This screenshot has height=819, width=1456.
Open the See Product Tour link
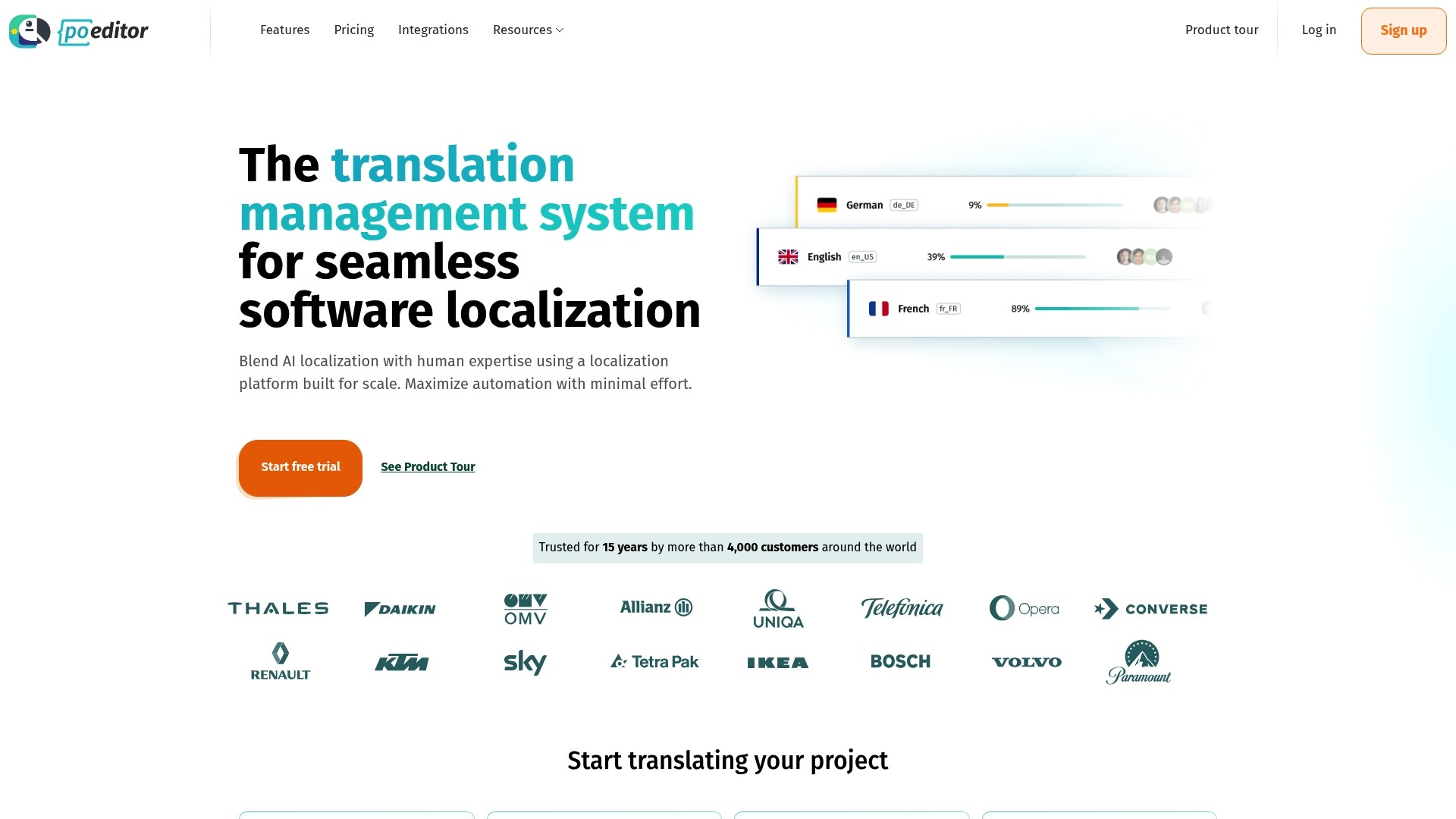click(x=428, y=467)
